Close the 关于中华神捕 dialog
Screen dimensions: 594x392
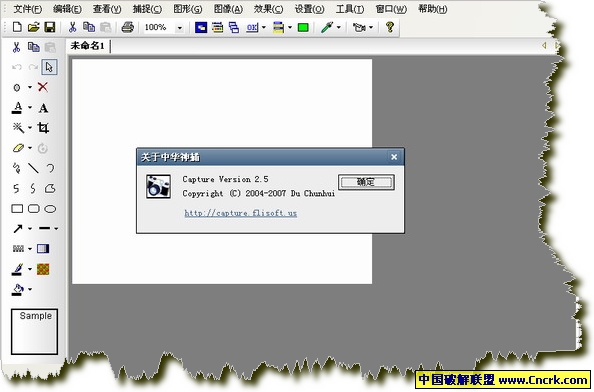394,157
